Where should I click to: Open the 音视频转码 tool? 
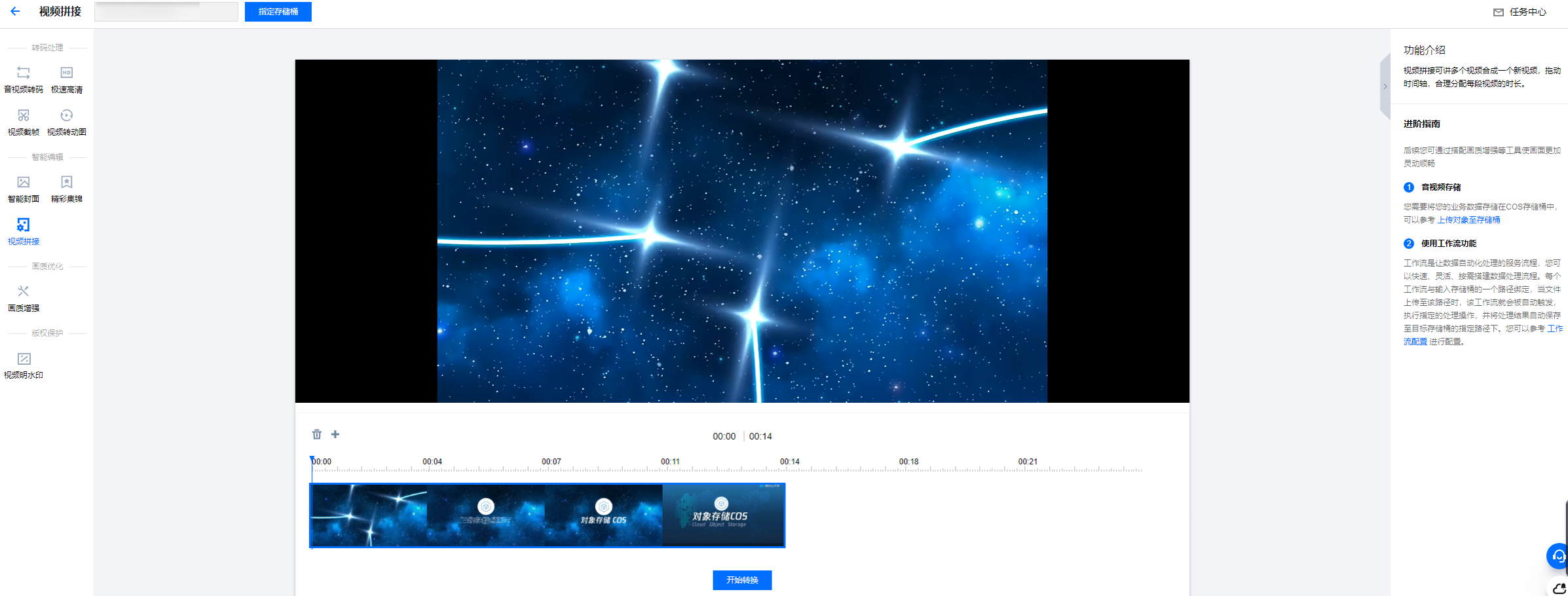pyautogui.click(x=24, y=80)
